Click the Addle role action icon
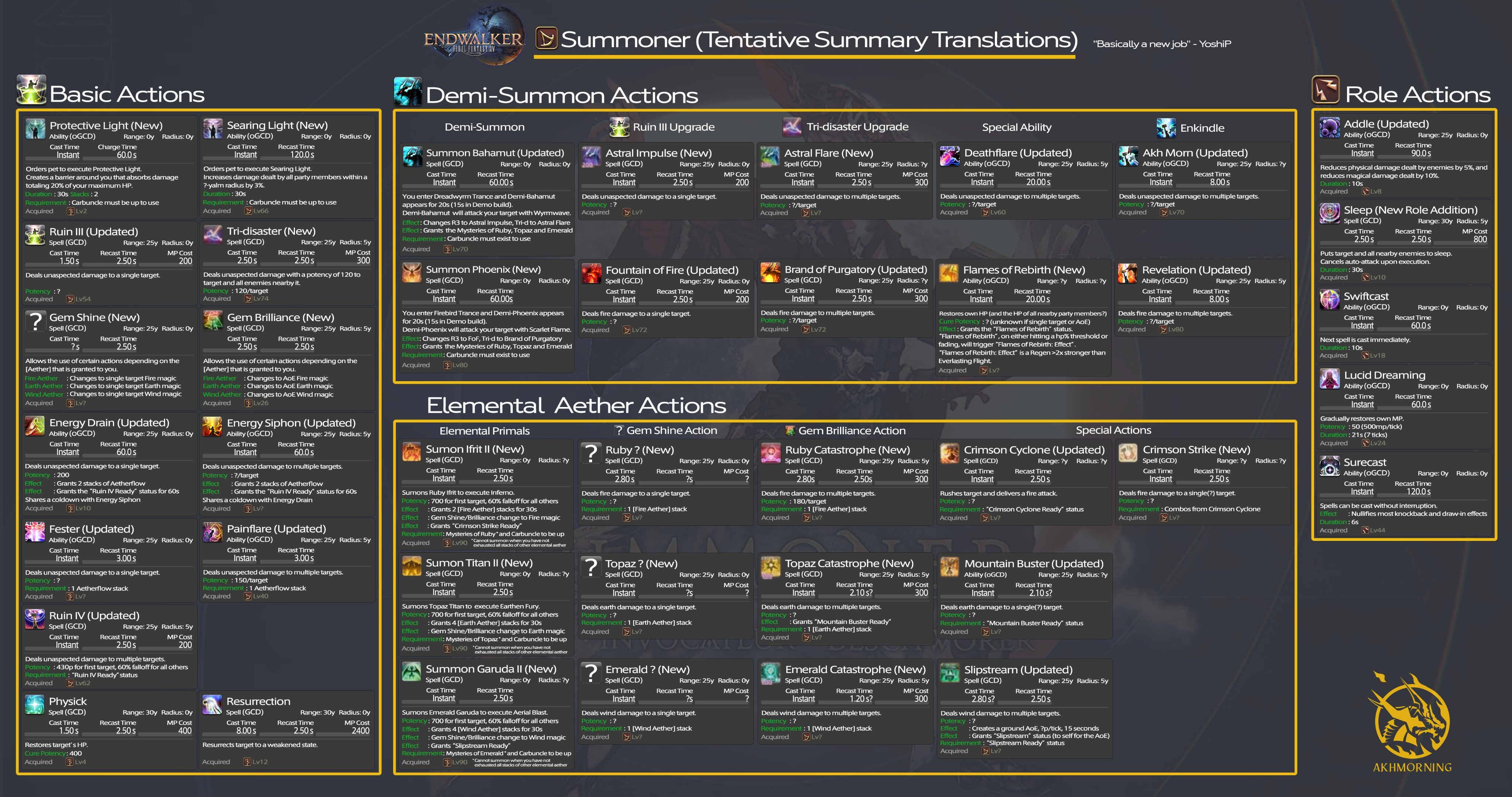The image size is (1512, 797). (x=1329, y=127)
